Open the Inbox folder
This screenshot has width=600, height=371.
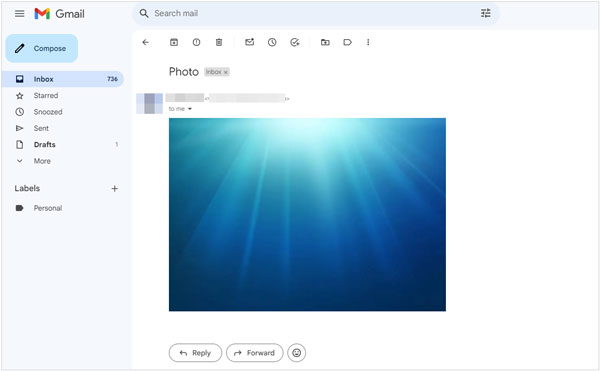click(x=63, y=79)
